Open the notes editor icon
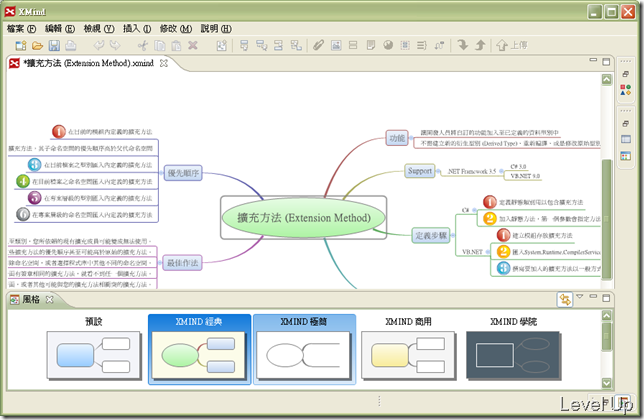 click(370, 45)
